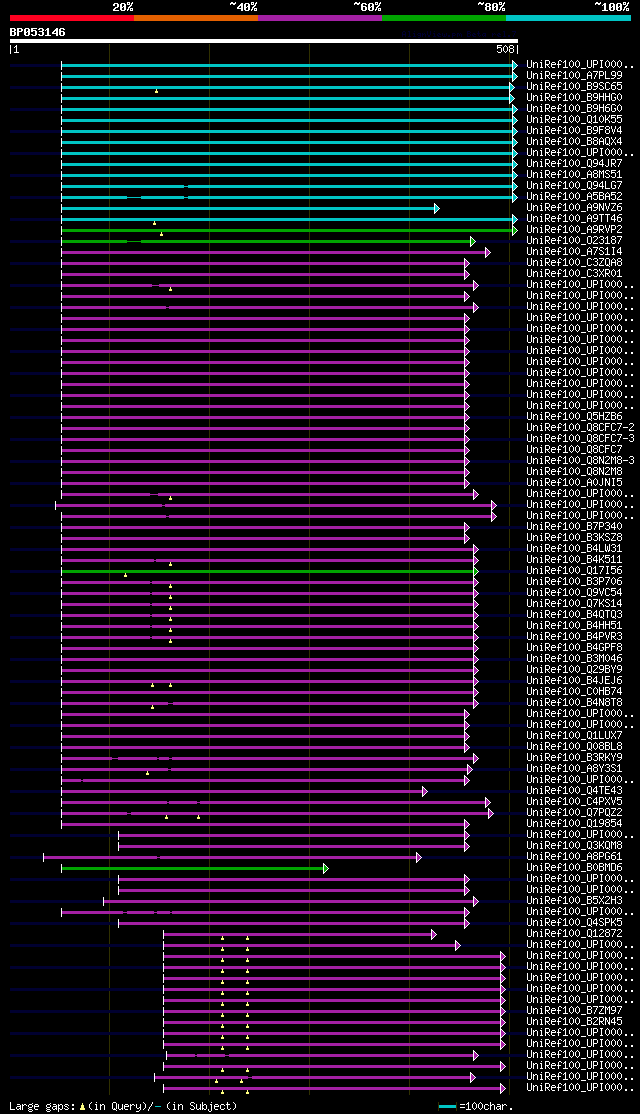
Task: Select the UniRef100_B4LW31 label
Action: tap(574, 549)
